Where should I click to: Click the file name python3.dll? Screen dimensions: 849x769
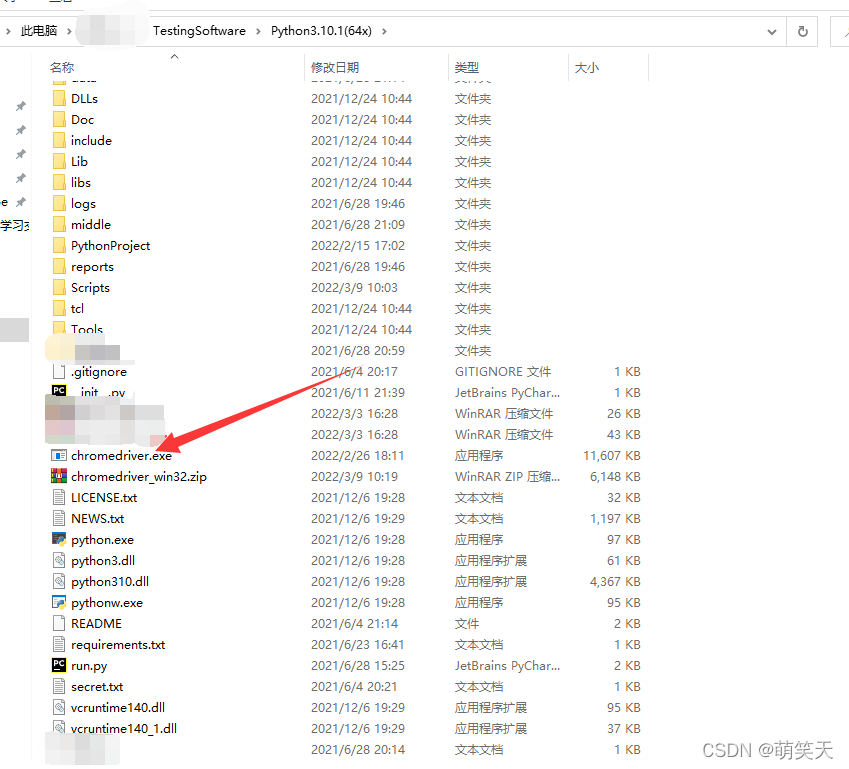tap(103, 561)
